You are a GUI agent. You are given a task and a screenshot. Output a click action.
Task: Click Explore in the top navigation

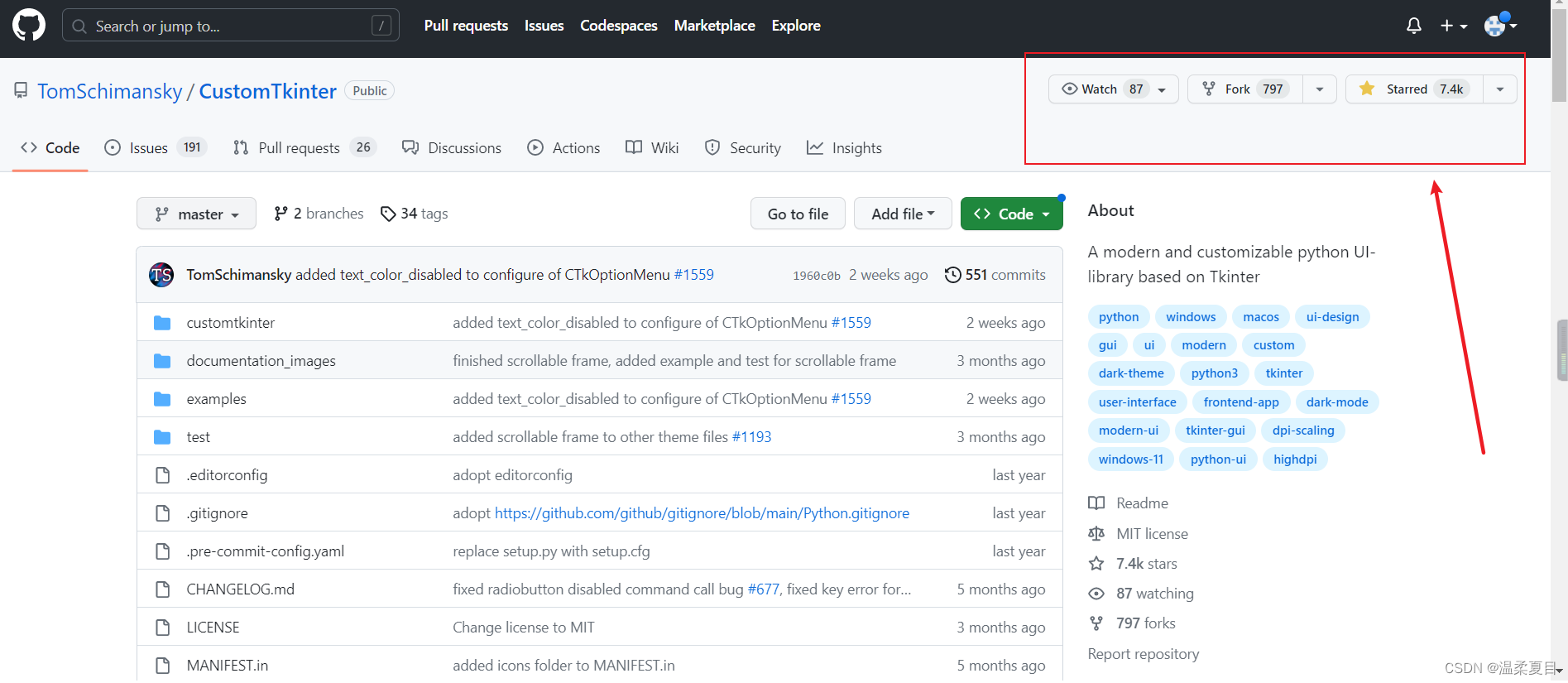pos(796,26)
